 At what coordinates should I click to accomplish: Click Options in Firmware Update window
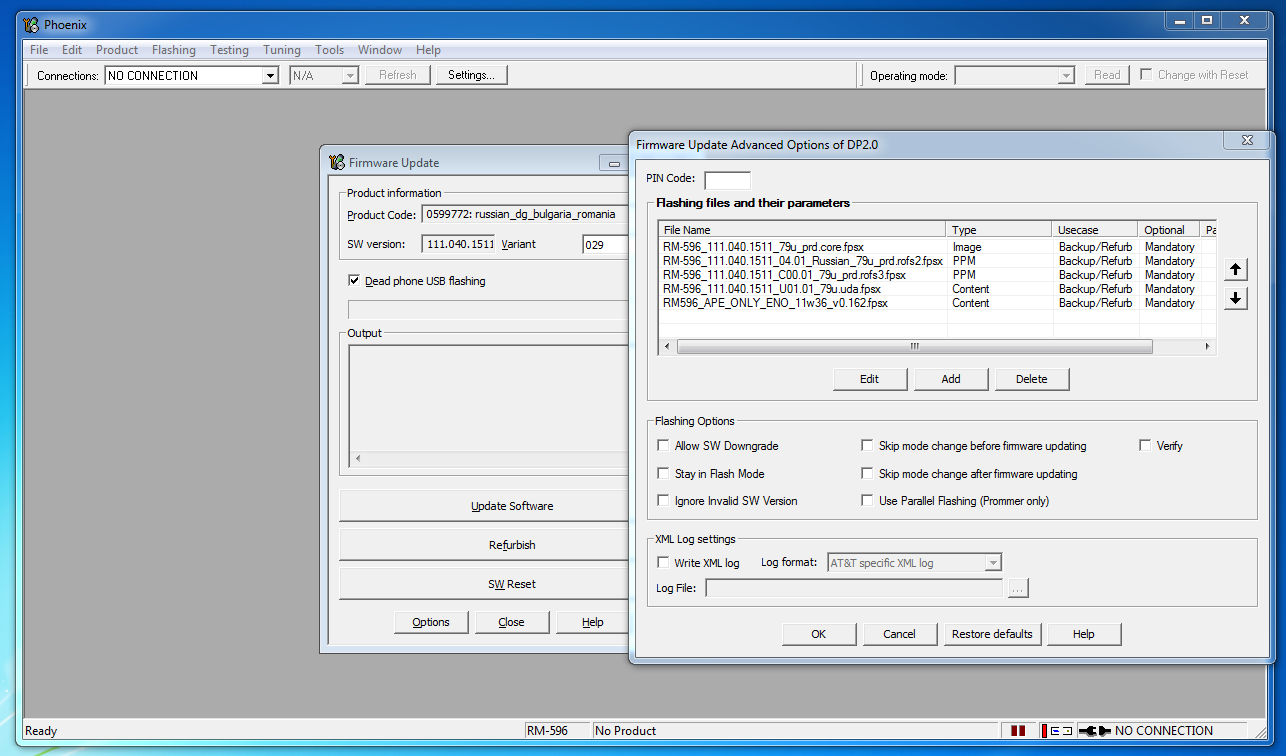(431, 622)
